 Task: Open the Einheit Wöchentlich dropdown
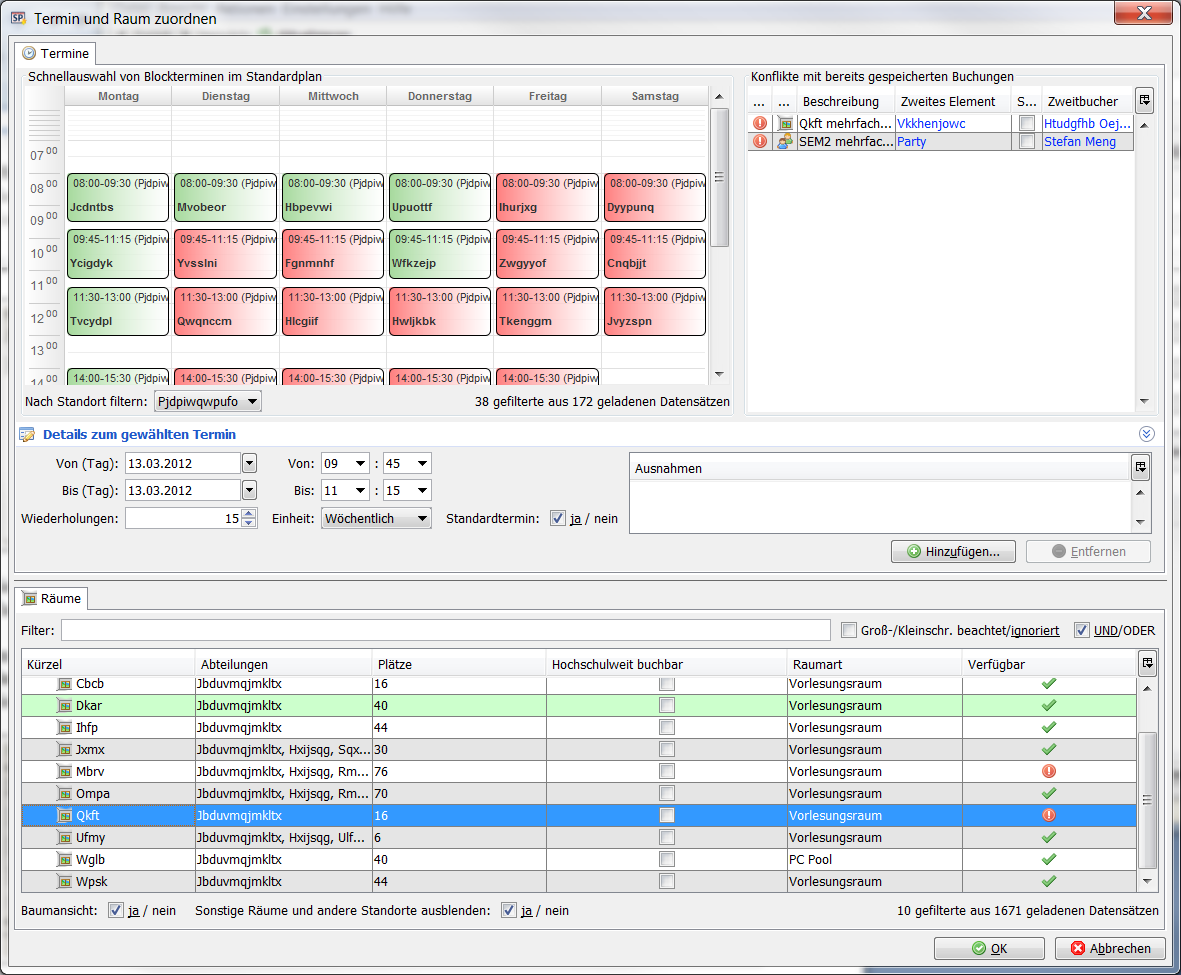[376, 519]
